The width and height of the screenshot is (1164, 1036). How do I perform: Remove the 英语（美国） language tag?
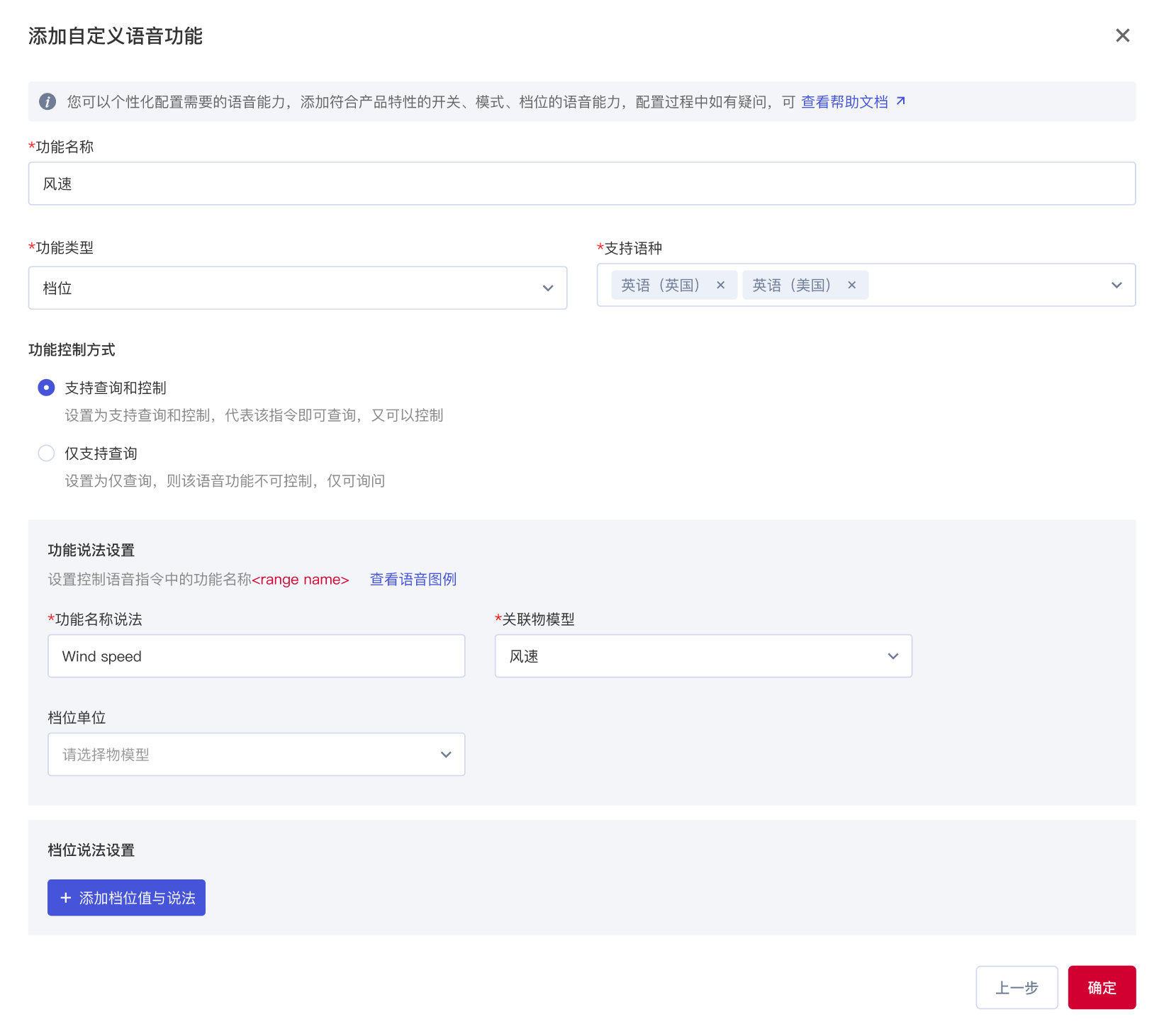pos(851,285)
